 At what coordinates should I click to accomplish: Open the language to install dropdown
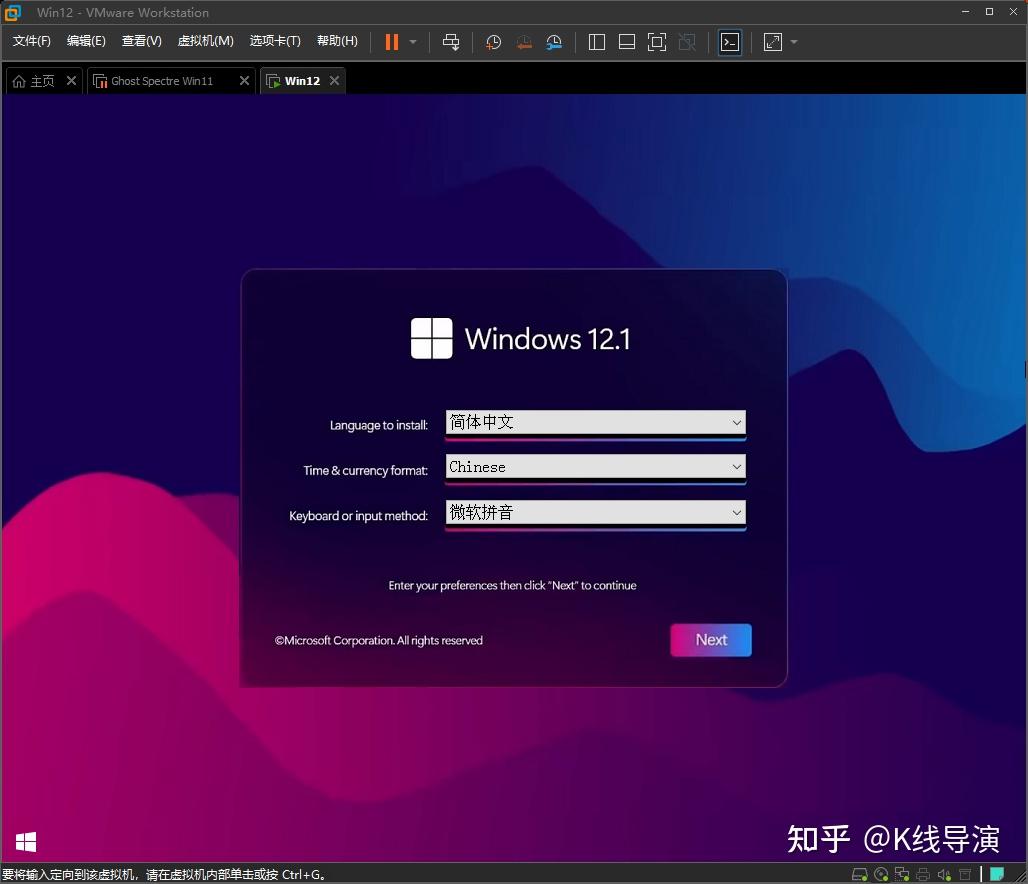pyautogui.click(x=737, y=423)
